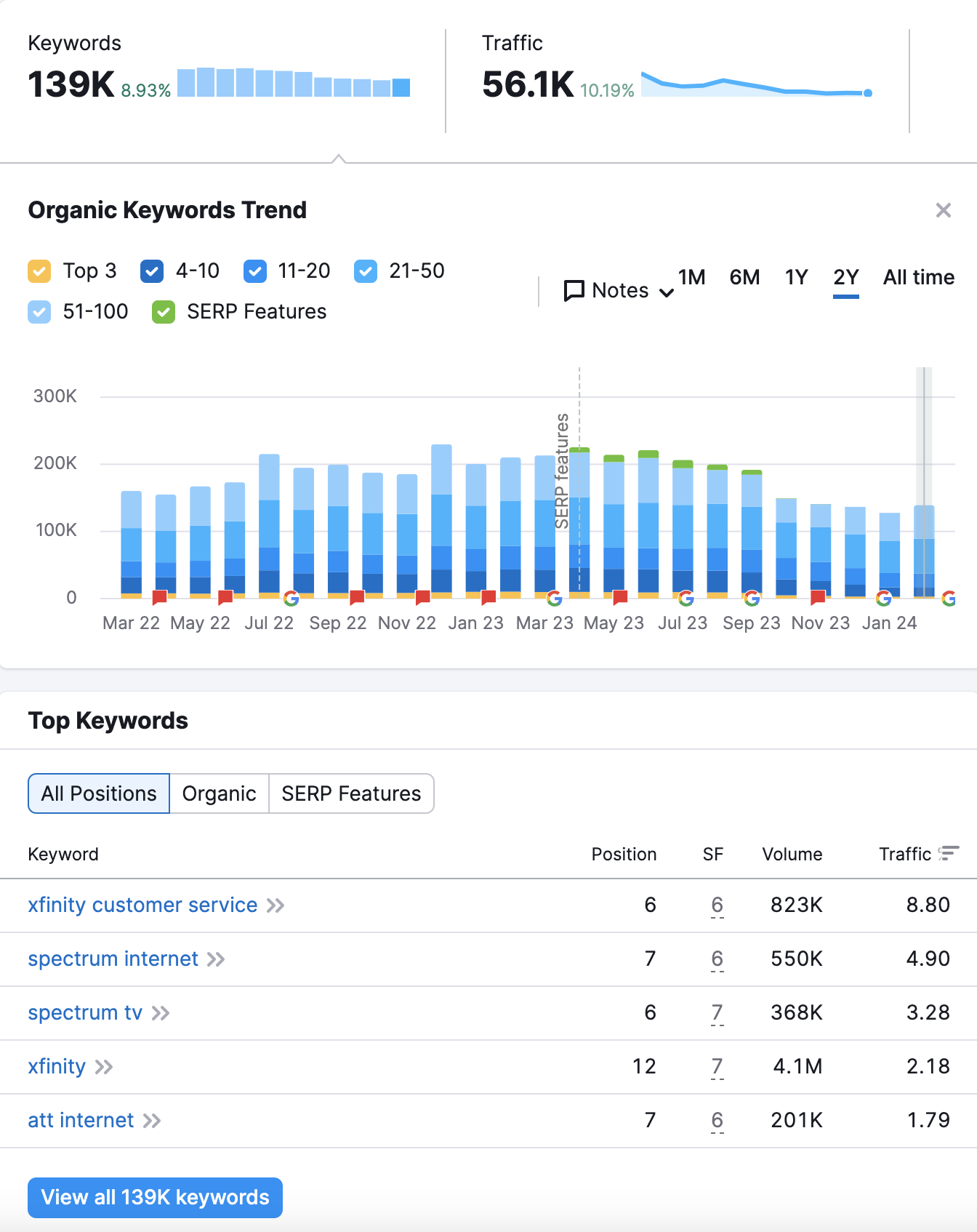Viewport: 977px width, 1232px height.
Task: Click the Notes speech bubble icon
Action: (574, 291)
